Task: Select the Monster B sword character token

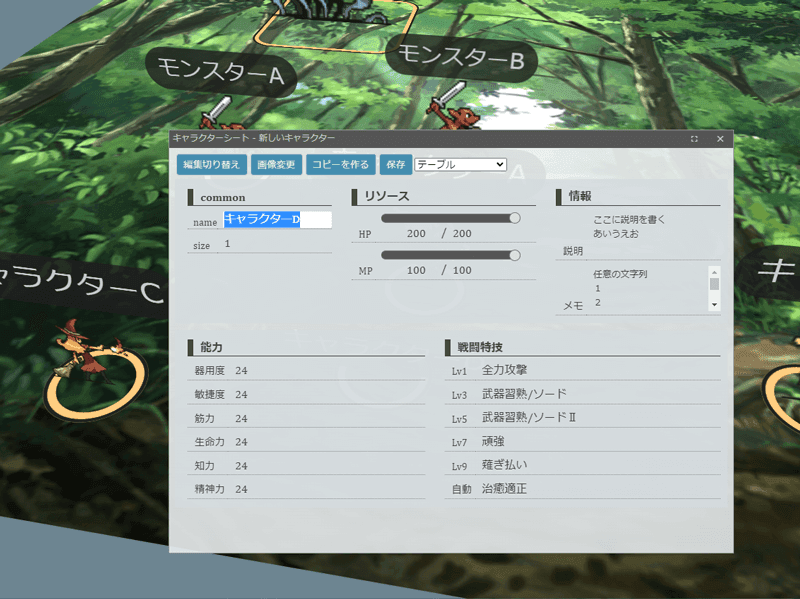Action: 453,106
